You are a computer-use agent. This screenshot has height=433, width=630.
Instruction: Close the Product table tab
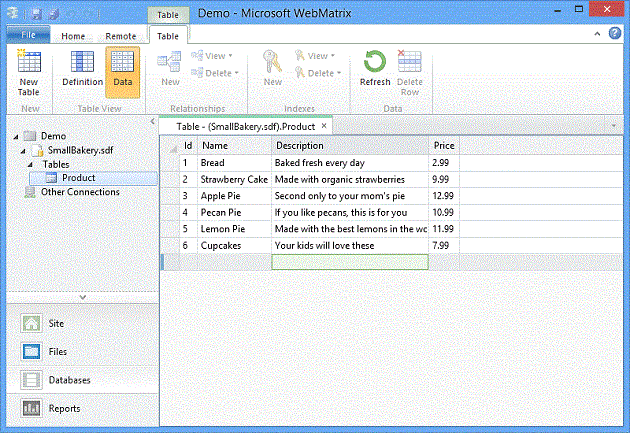324,126
